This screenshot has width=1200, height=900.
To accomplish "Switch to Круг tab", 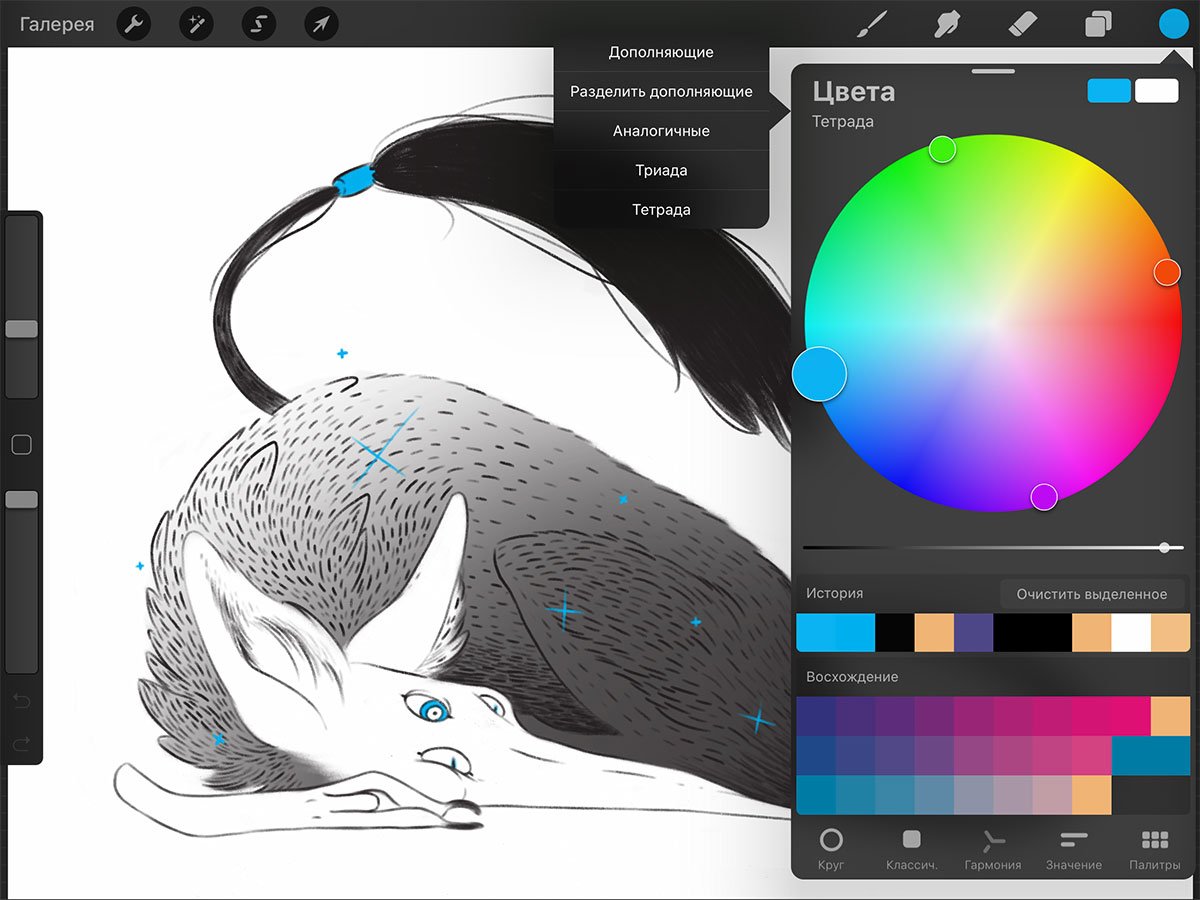I will pos(831,849).
